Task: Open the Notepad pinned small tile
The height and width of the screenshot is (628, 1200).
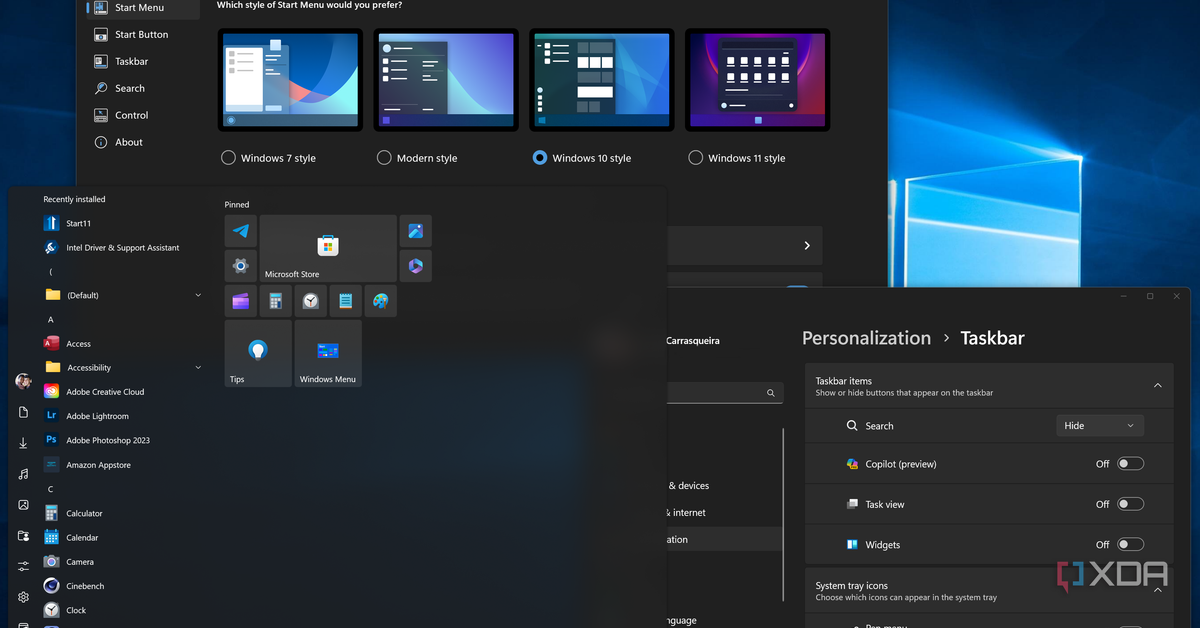Action: [x=346, y=301]
